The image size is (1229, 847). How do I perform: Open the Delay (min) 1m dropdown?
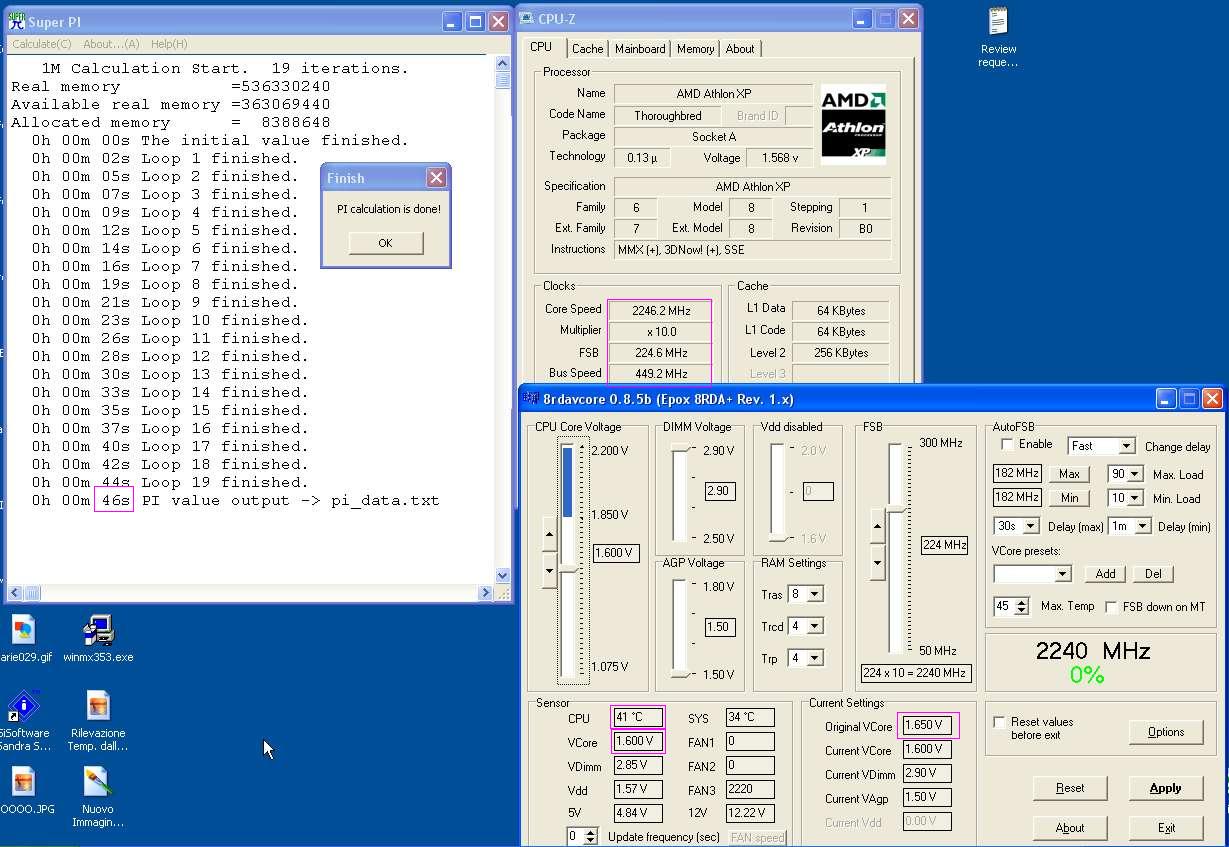point(1142,526)
